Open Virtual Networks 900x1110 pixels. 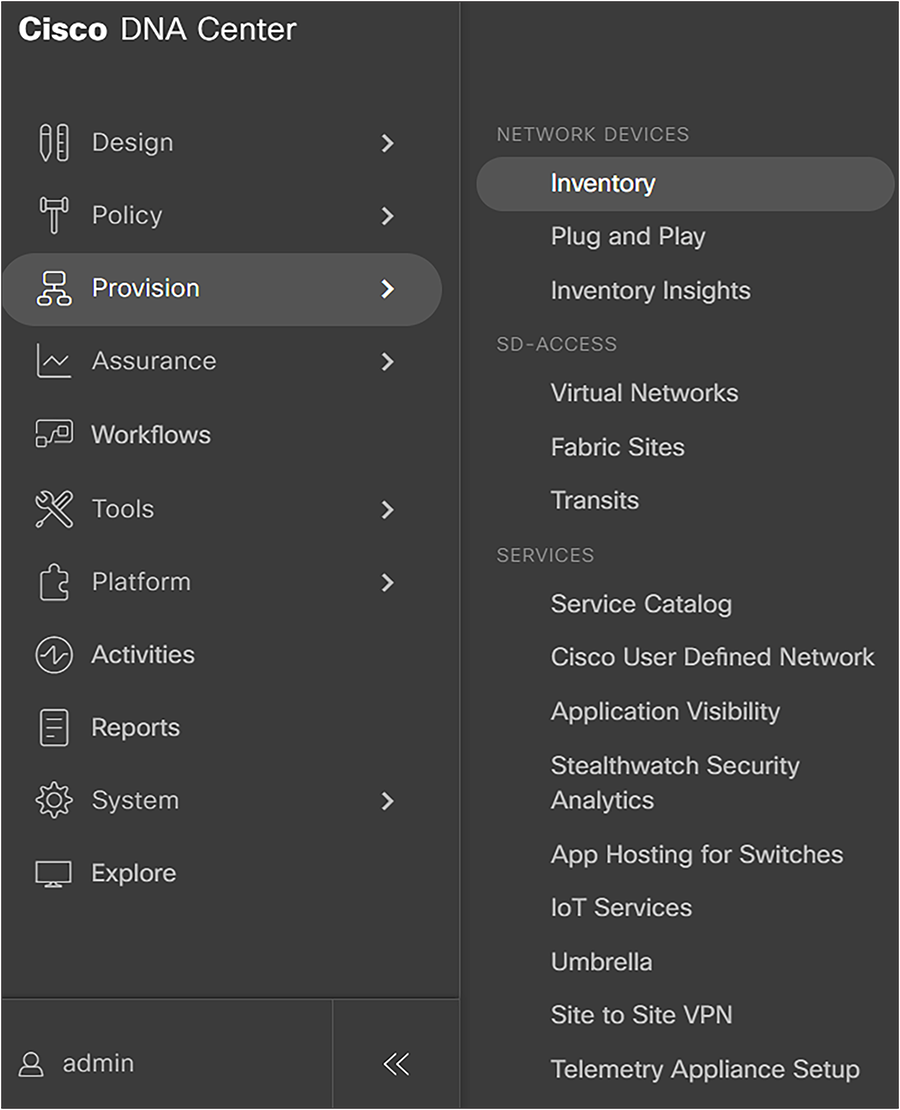(644, 393)
